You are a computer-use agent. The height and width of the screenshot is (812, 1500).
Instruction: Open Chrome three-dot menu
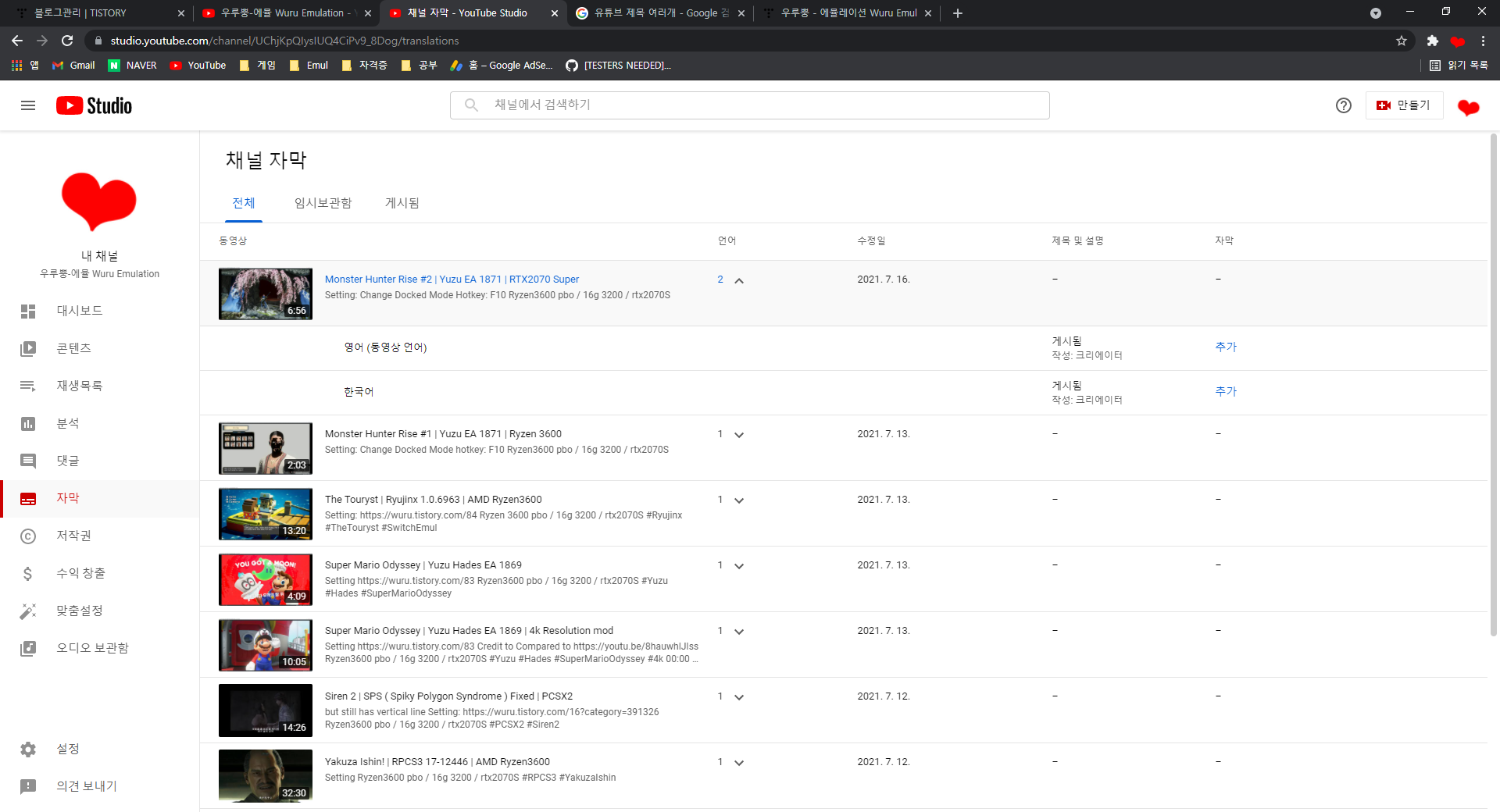(x=1483, y=41)
